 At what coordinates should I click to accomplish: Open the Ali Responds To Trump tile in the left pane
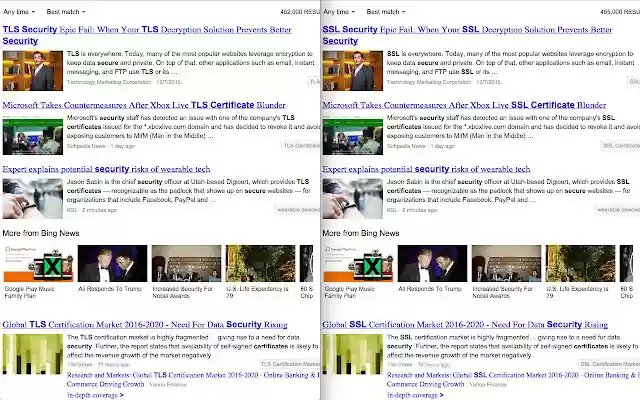112,269
